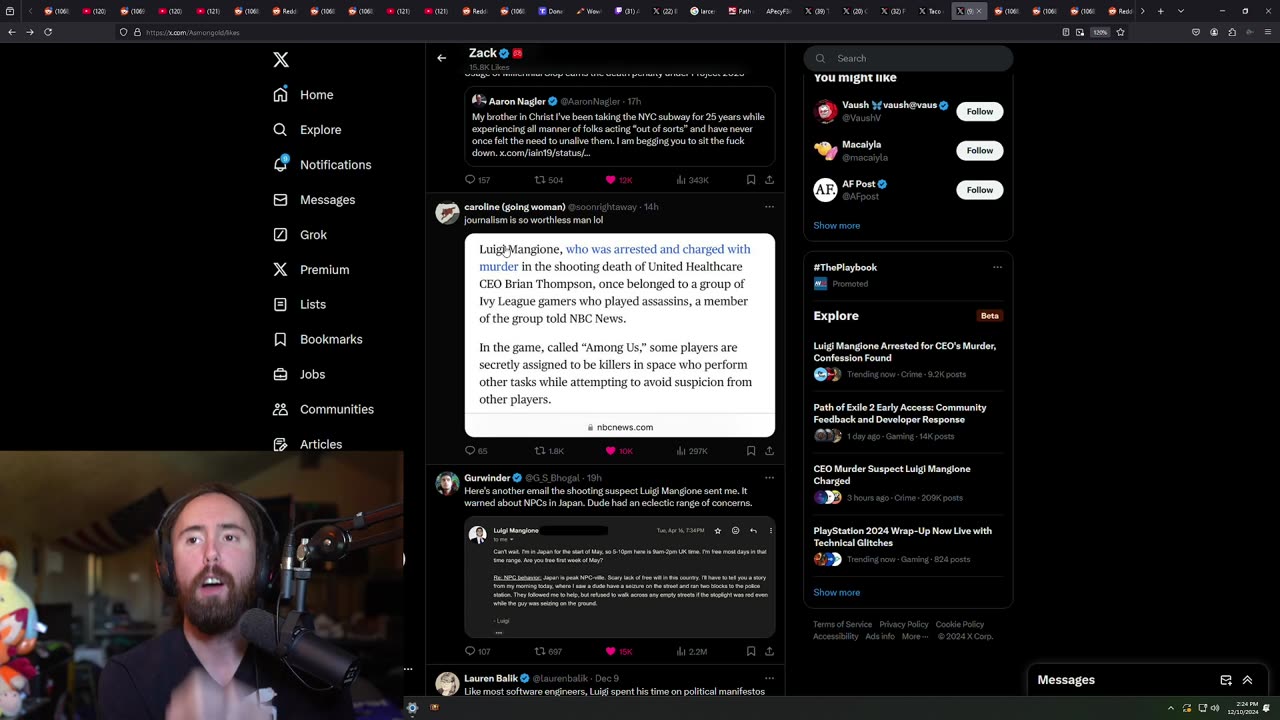Go back with the profile back arrow
The height and width of the screenshot is (720, 1280).
[x=441, y=58]
